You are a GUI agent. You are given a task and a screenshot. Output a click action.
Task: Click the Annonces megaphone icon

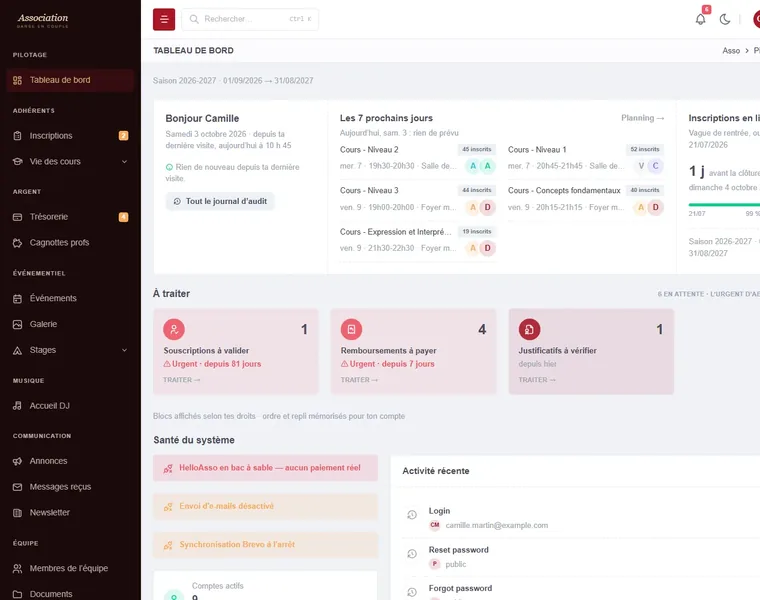coord(17,461)
